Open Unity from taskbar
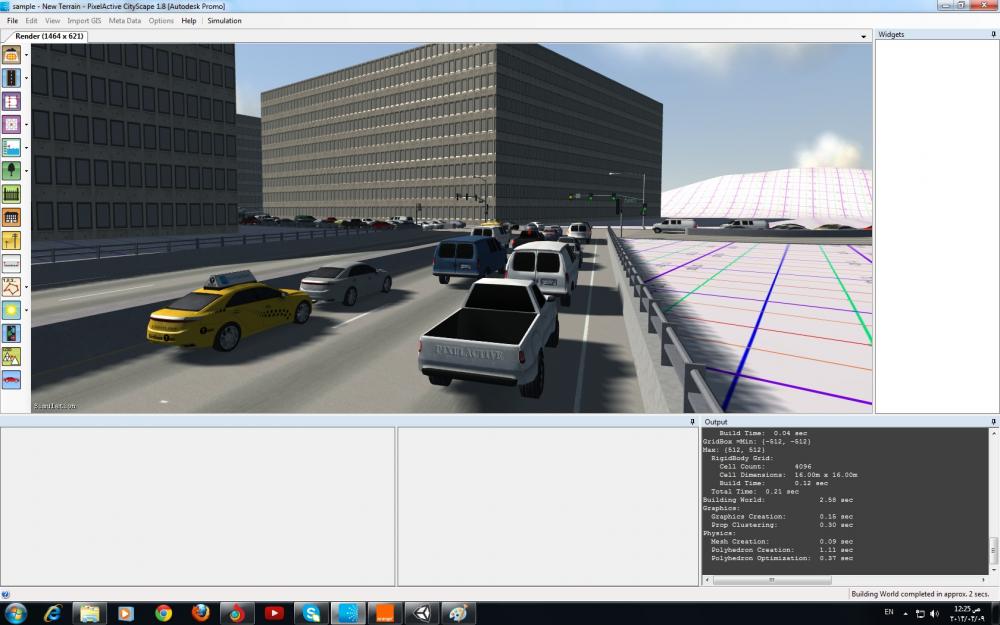The height and width of the screenshot is (625, 1000). click(x=422, y=613)
